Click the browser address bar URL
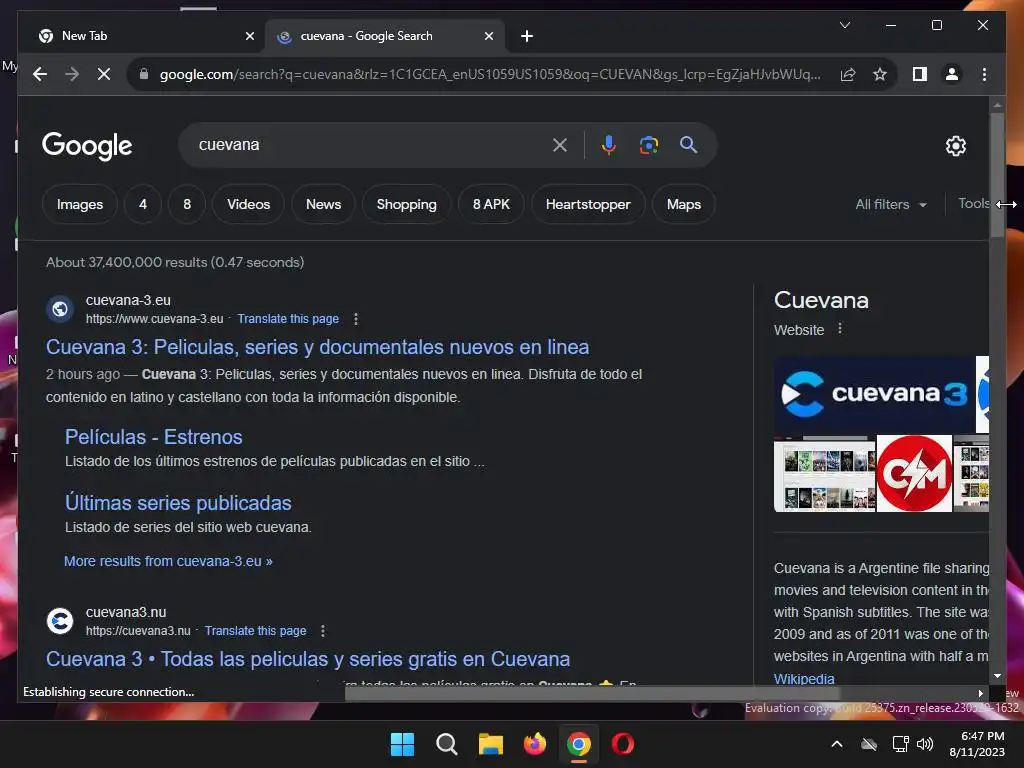1024x768 pixels. [490, 74]
